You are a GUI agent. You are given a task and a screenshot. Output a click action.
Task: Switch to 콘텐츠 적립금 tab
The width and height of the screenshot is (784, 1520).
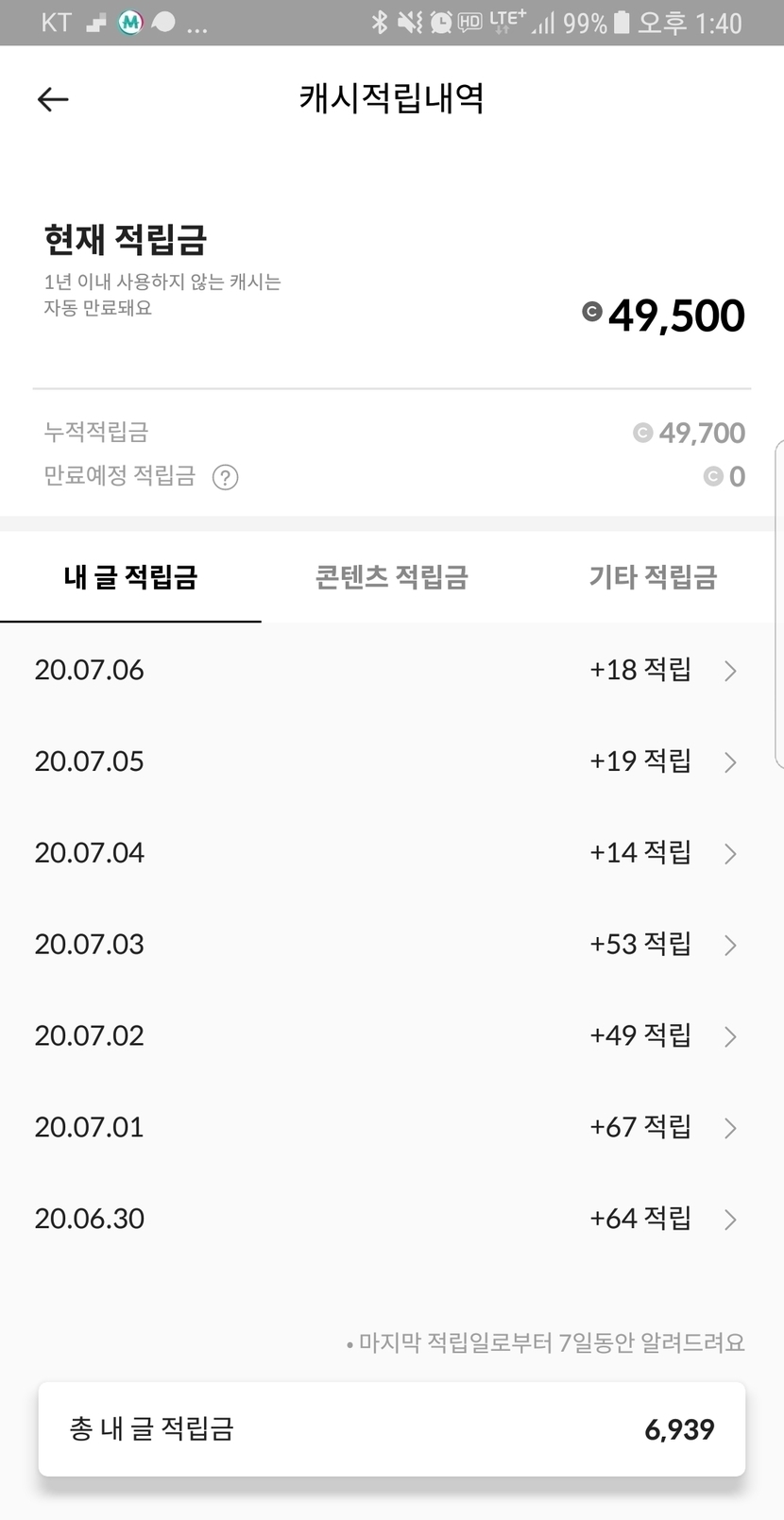[x=391, y=577]
